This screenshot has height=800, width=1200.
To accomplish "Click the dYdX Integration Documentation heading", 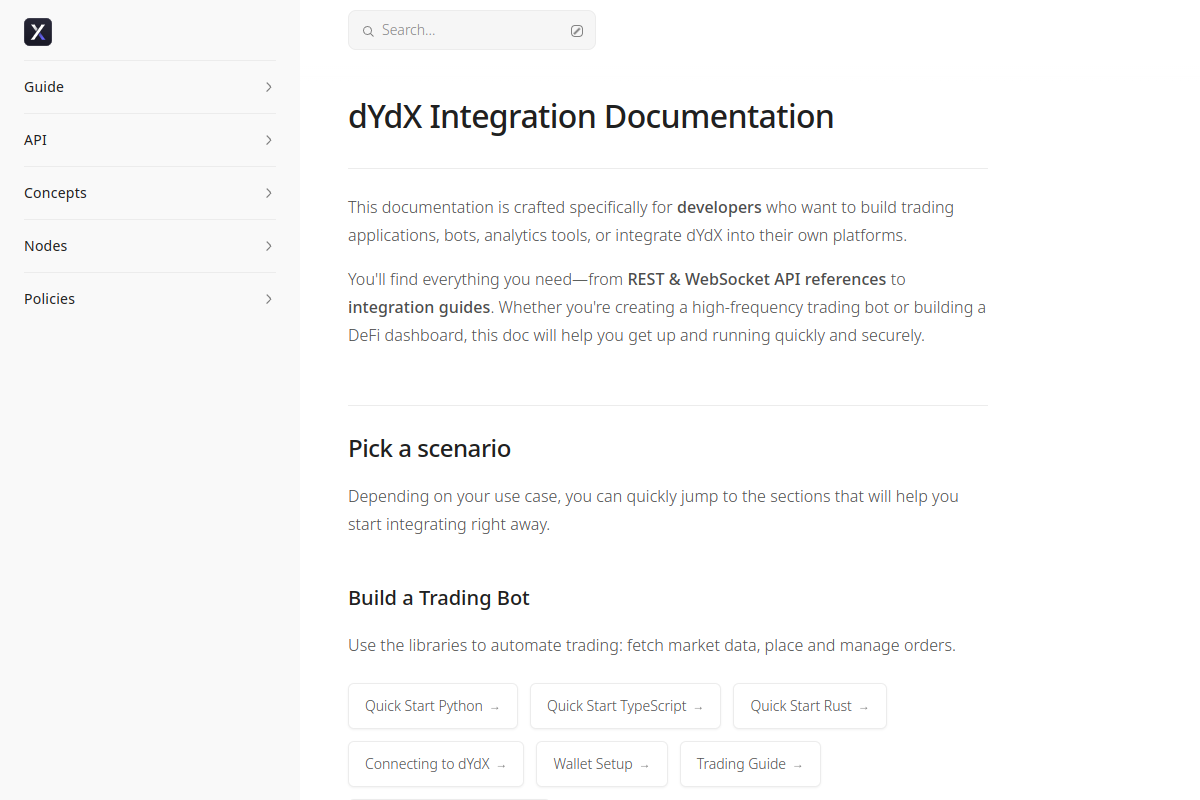I will pos(591,116).
